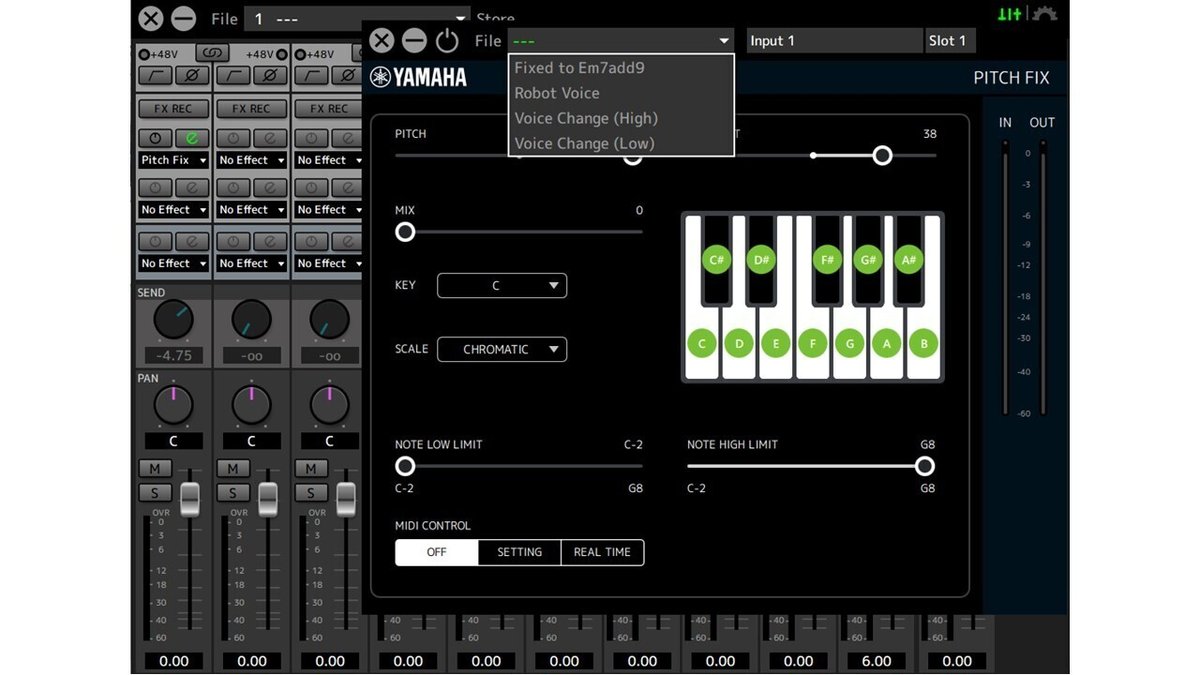
Task: Mute channel 3 with the M button
Action: click(x=311, y=469)
